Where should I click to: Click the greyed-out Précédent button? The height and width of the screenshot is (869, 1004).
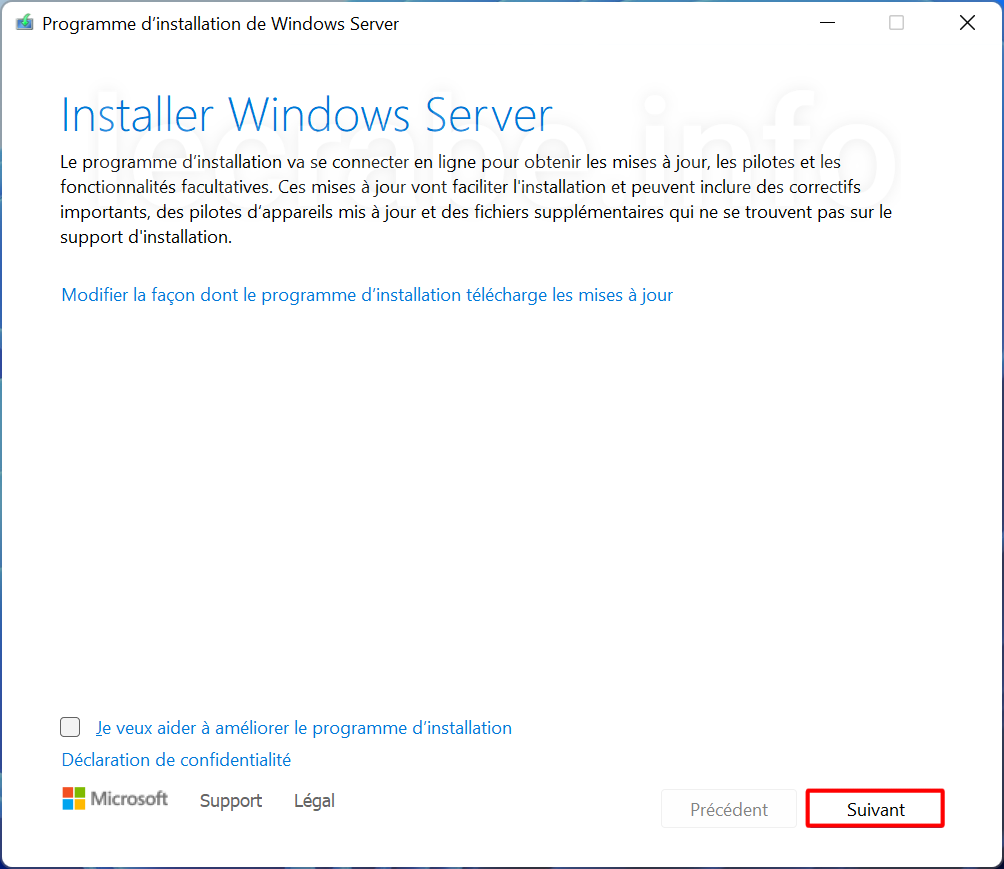pos(729,809)
